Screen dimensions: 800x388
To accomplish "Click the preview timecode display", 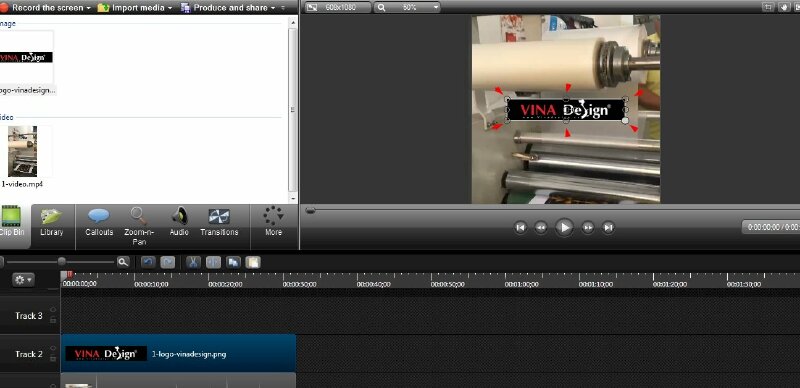I will pos(770,227).
